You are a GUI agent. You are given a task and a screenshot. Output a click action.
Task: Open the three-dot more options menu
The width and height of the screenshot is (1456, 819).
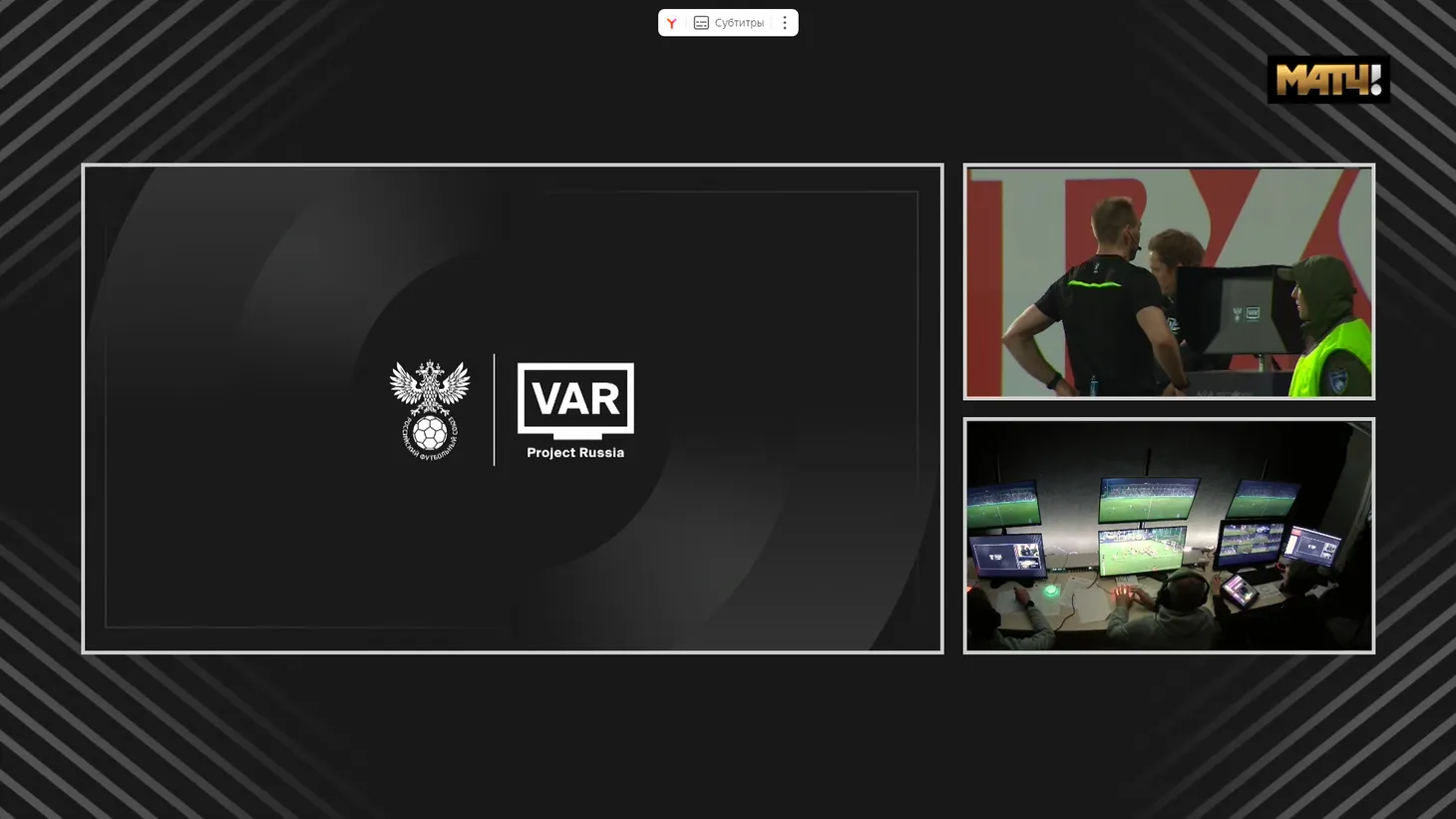785,23
